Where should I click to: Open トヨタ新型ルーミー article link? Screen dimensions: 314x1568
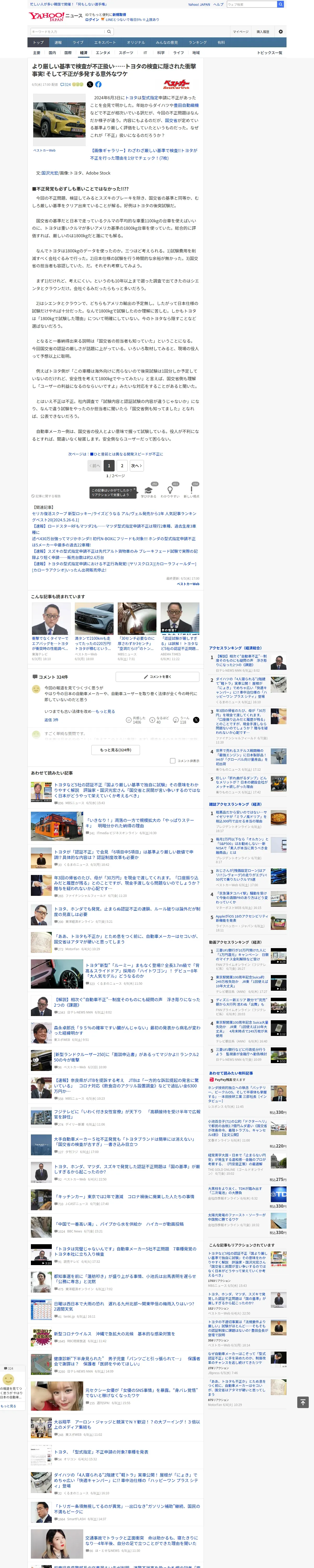point(143,970)
